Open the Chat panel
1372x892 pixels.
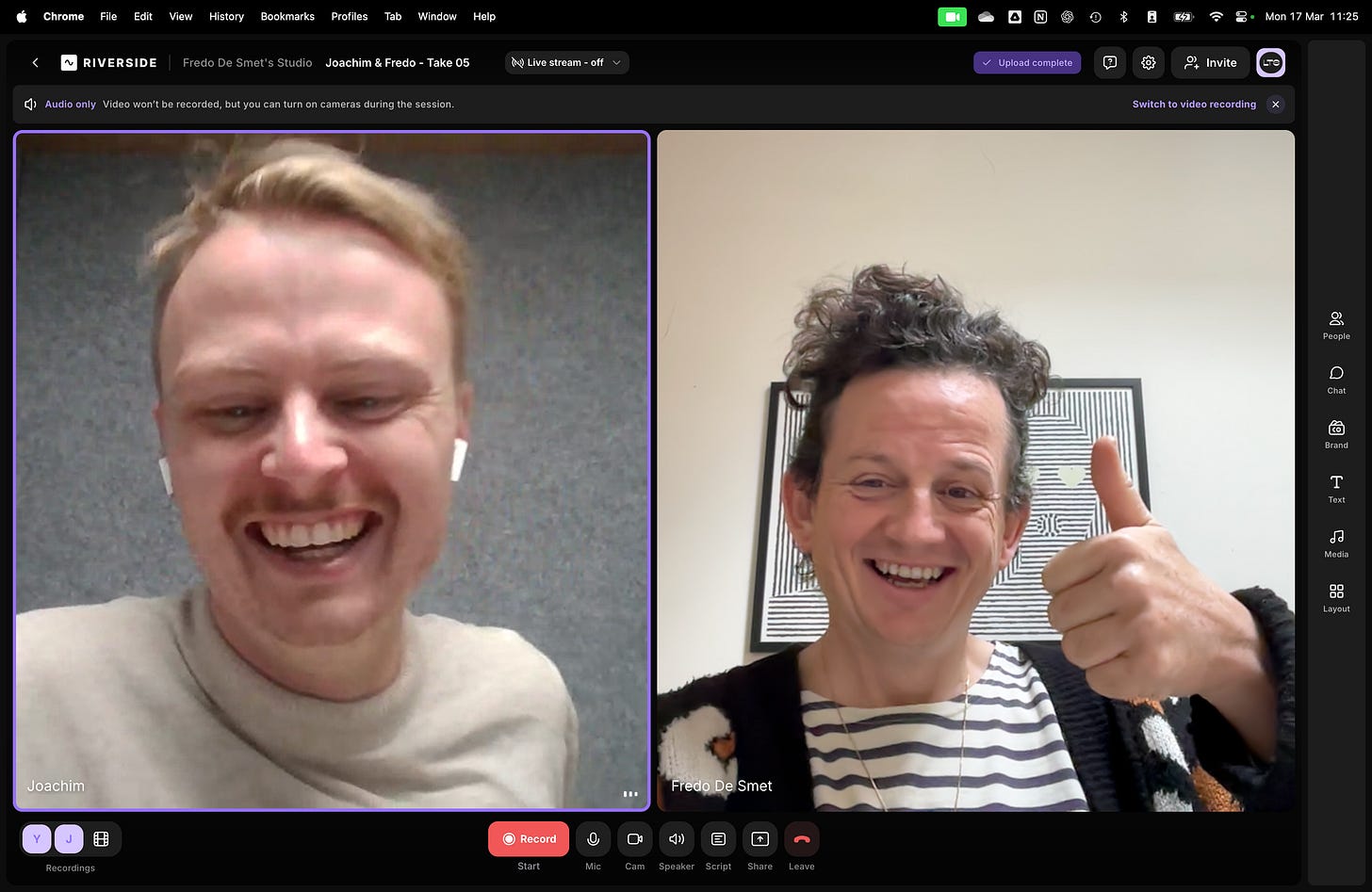coord(1336,380)
